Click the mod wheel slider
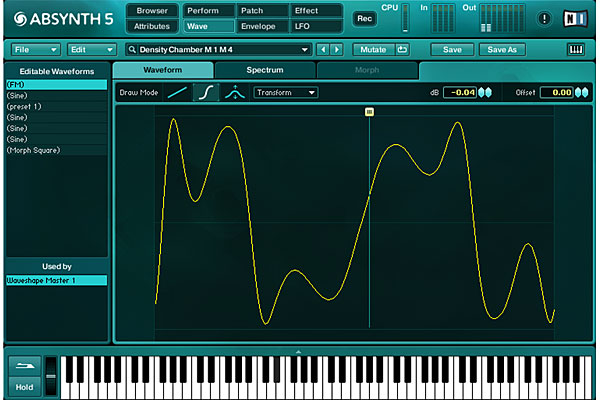Viewport: 600px width, 400px height. coord(51,376)
